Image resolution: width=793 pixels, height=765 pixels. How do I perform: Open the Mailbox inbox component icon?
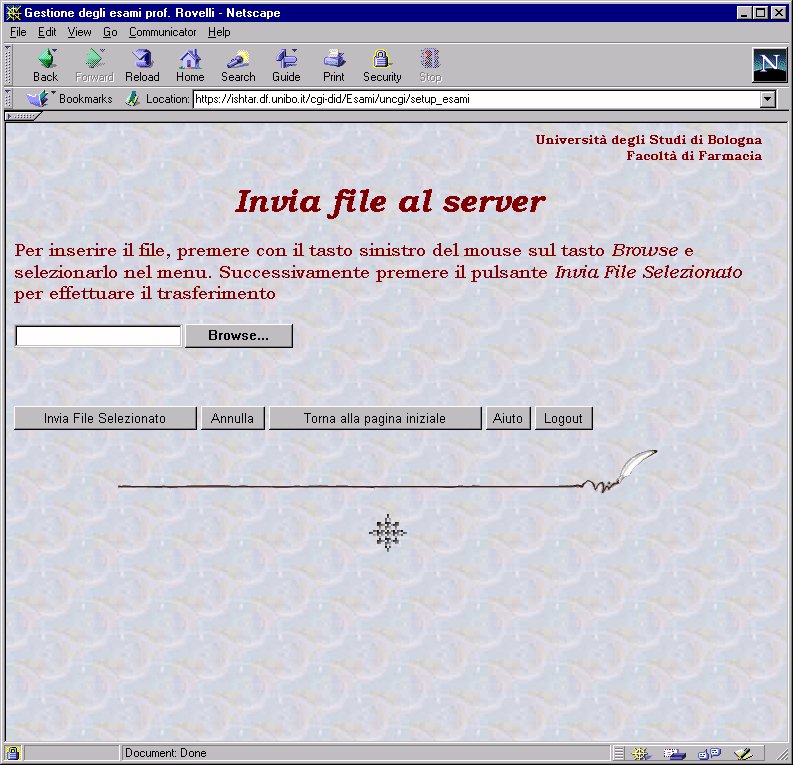(x=675, y=754)
